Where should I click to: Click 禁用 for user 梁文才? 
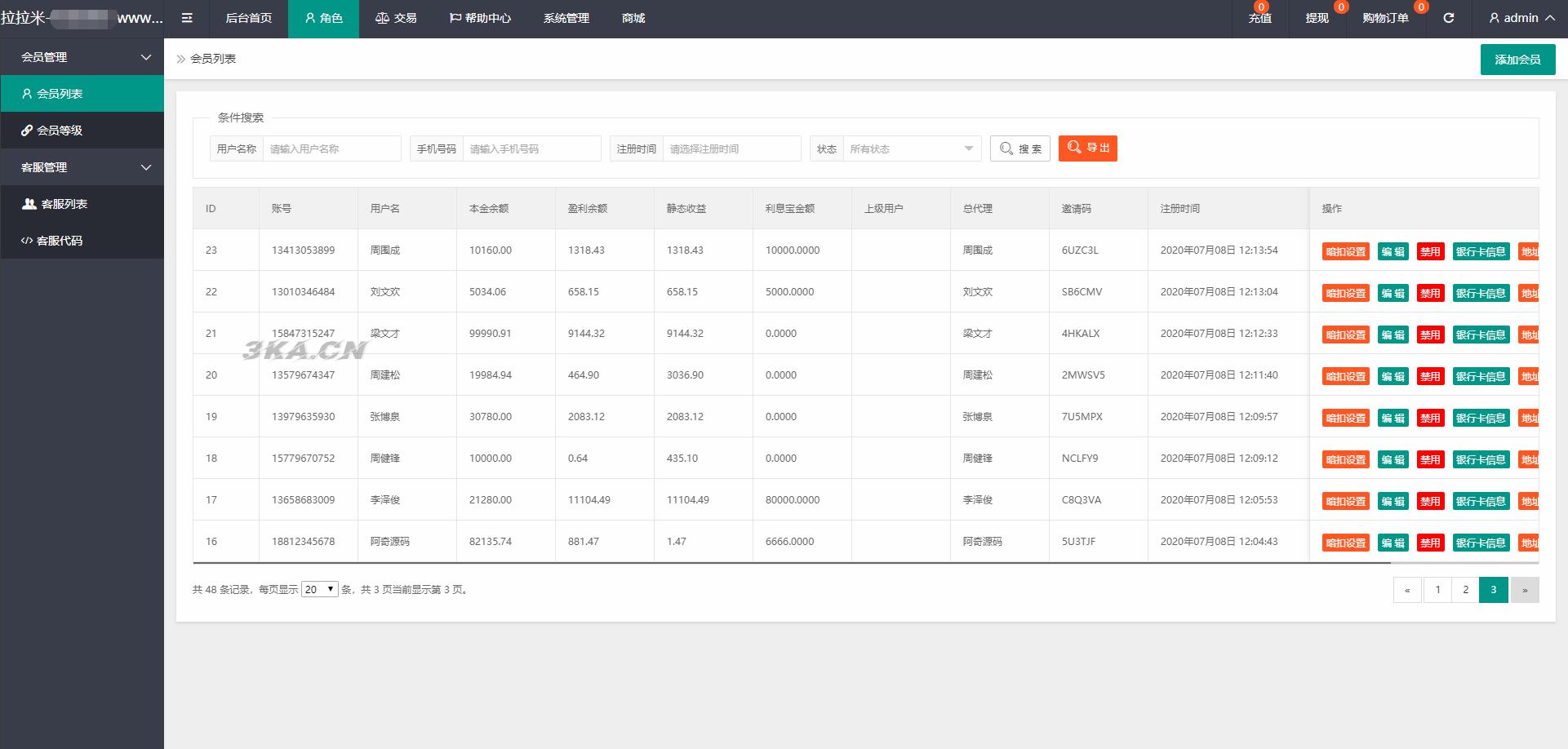(1430, 335)
